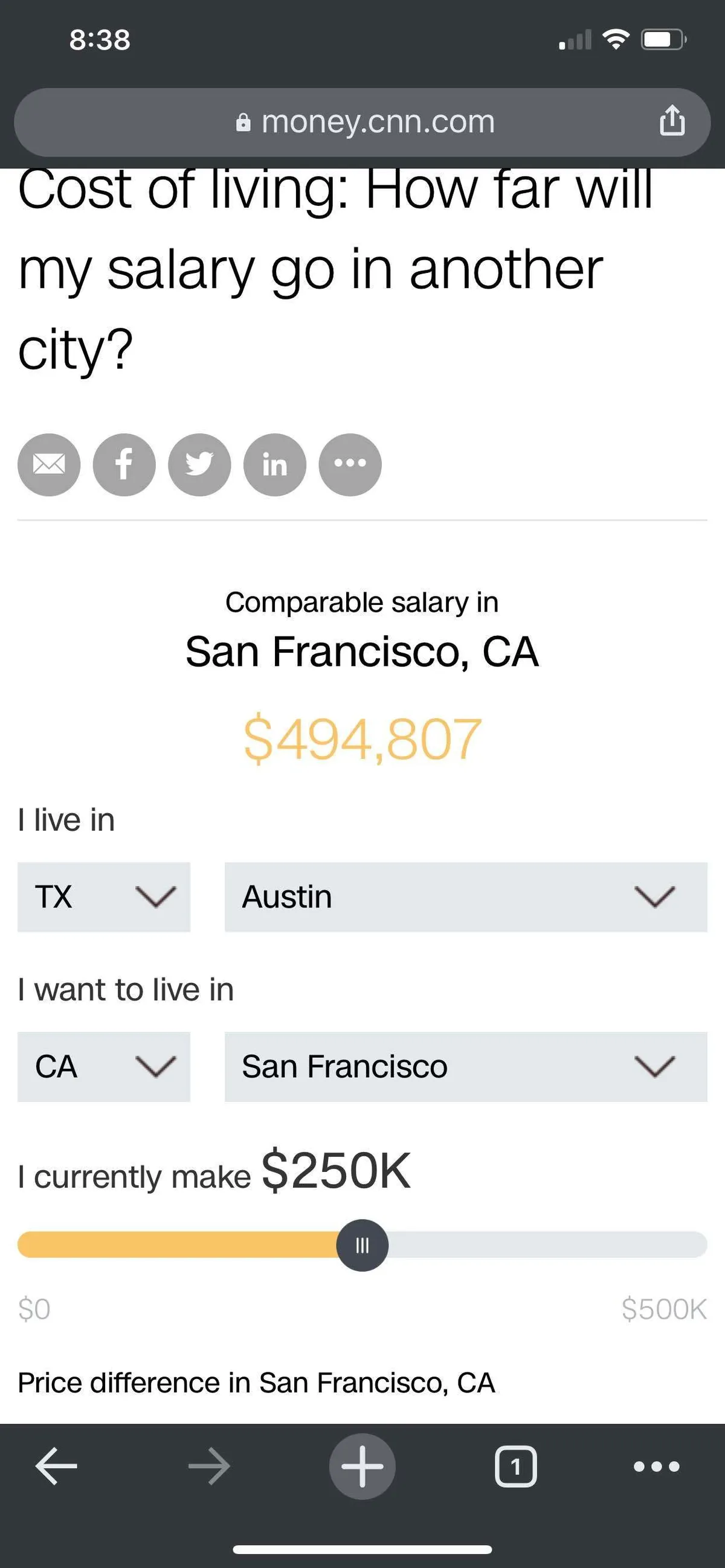Go back with the browser back arrow

[56, 1467]
